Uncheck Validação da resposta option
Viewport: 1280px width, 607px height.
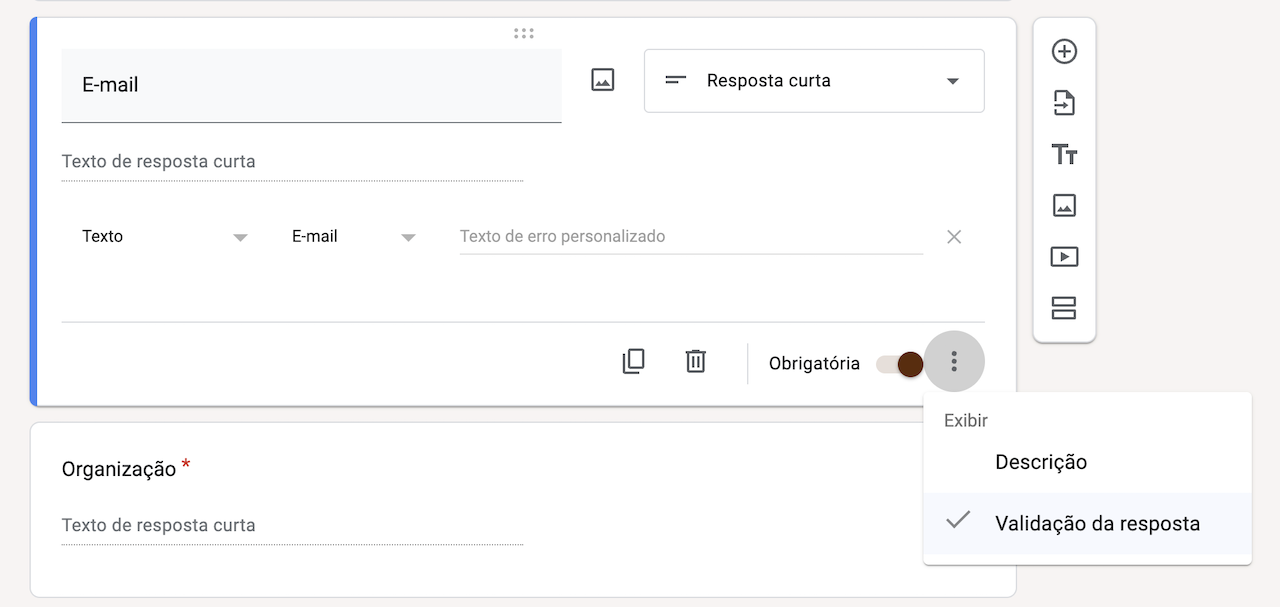point(1097,524)
